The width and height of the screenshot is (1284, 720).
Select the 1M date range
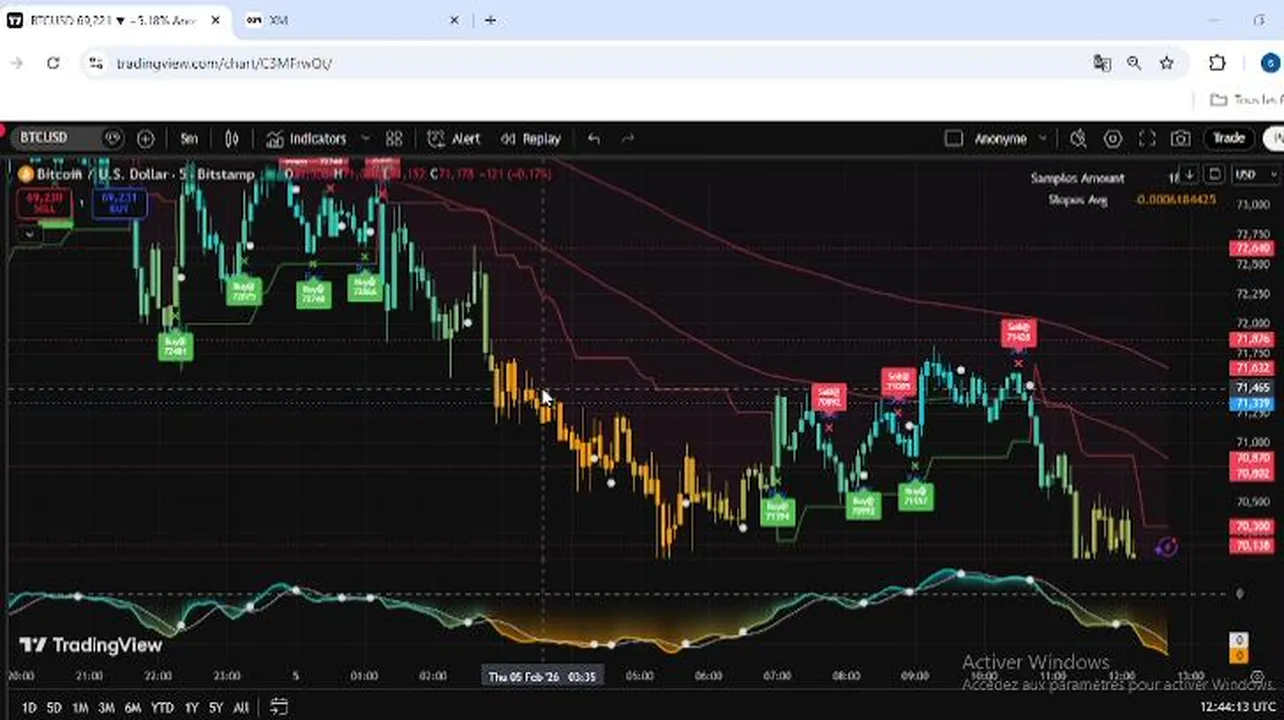coord(80,708)
